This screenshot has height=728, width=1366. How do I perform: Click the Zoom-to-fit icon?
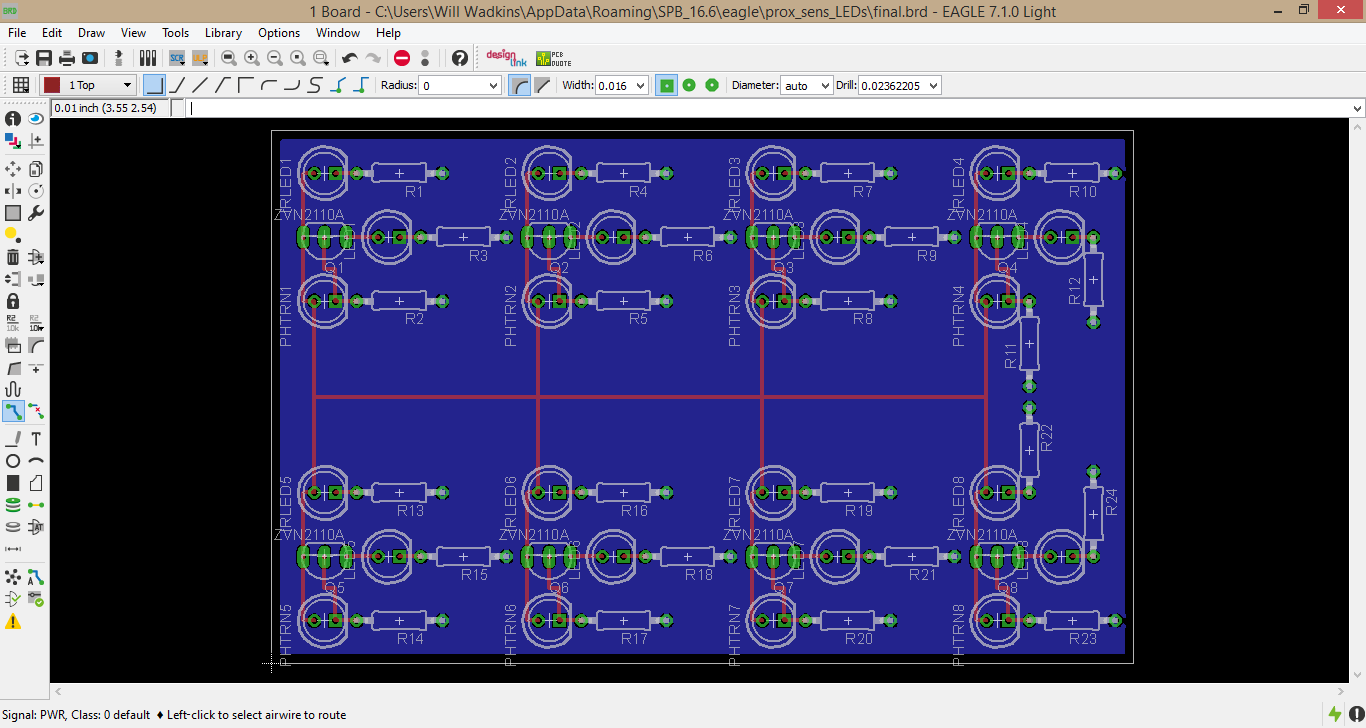tap(229, 57)
